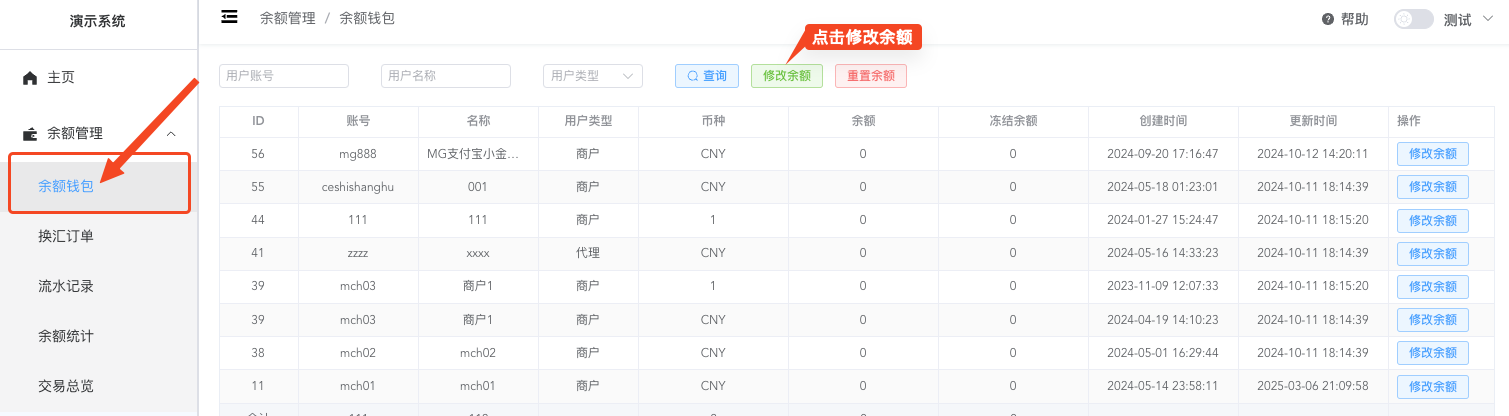Click 修改余额 in the mch01 row
The width and height of the screenshot is (1509, 416).
click(x=1433, y=386)
